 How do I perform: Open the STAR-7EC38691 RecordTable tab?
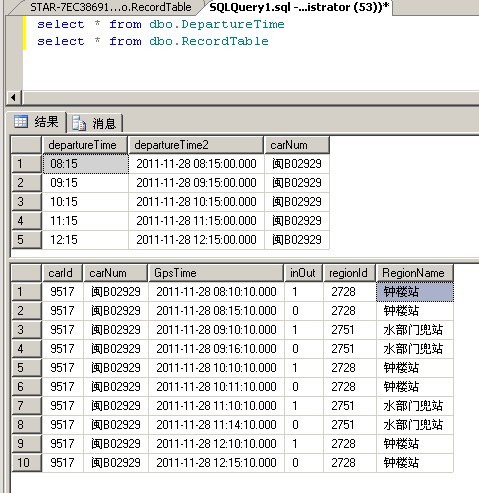tap(107, 7)
